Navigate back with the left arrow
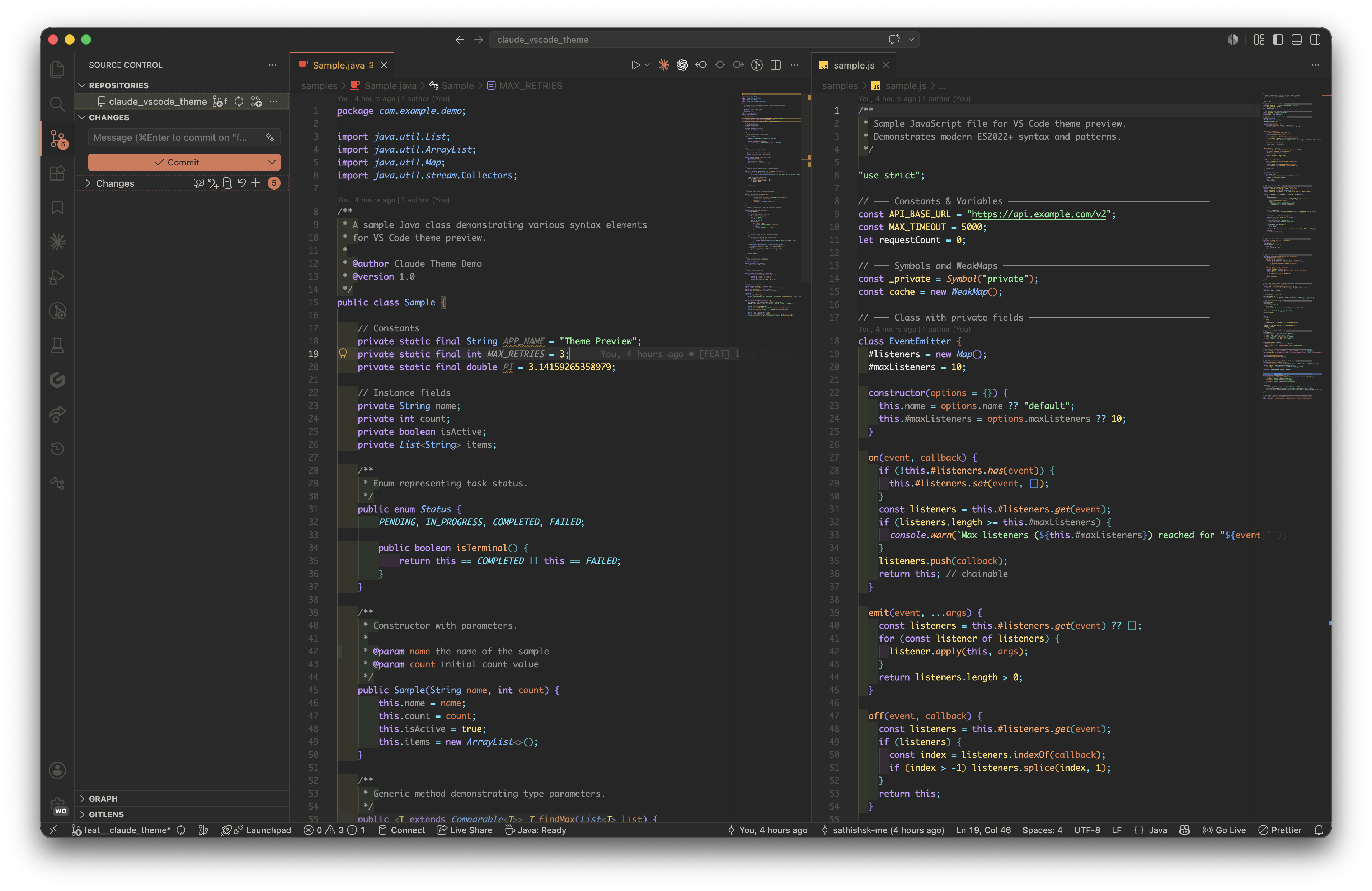The image size is (1372, 891). [x=460, y=39]
